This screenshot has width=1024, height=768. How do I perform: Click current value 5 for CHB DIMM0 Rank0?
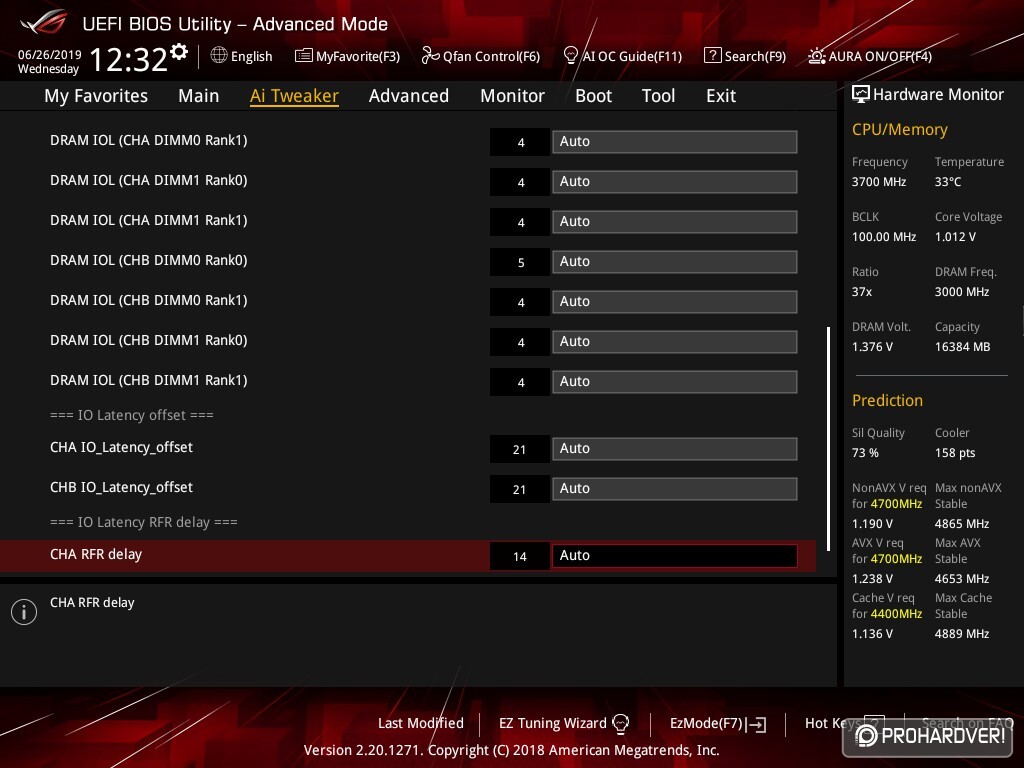[x=520, y=263]
